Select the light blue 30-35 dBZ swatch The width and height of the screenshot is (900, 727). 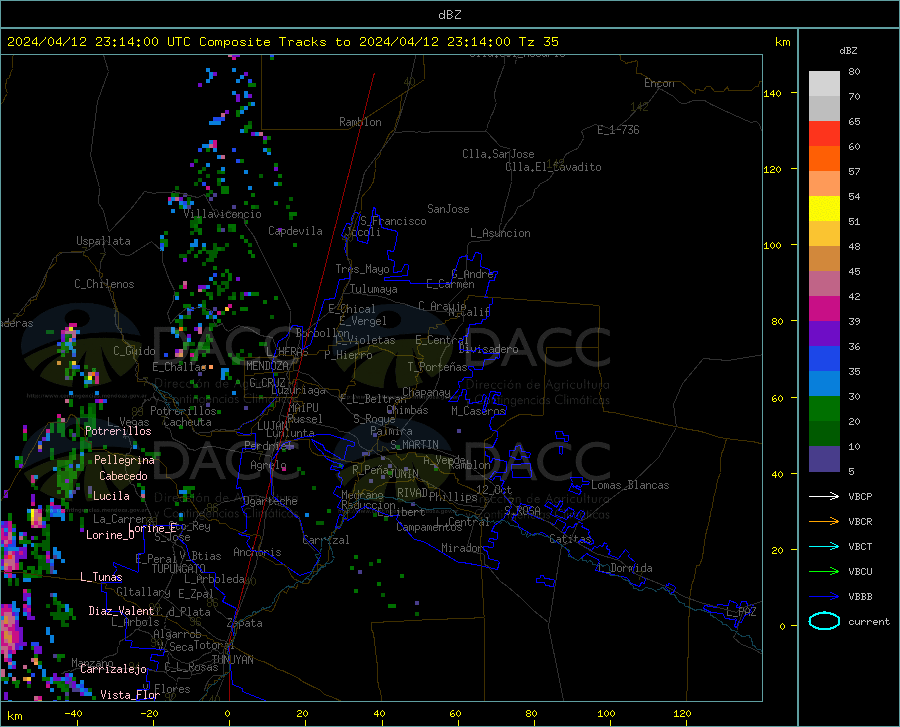tap(824, 384)
